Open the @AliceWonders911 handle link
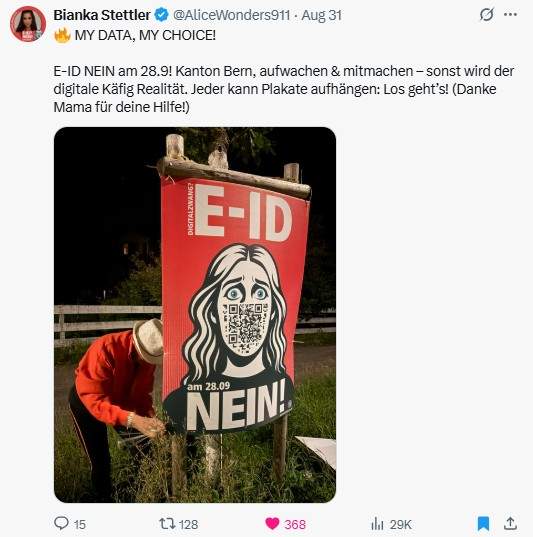 point(232,15)
